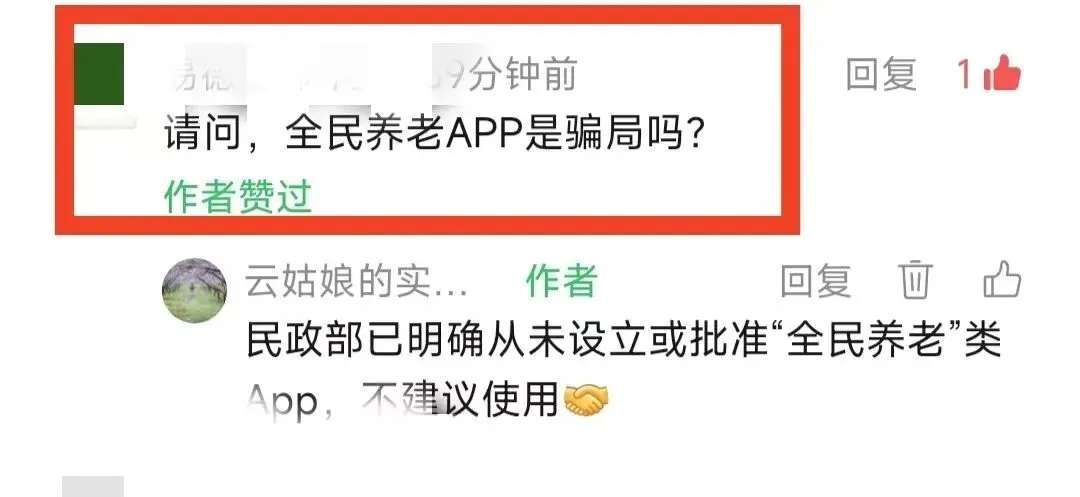Open profile of 云姑娘的实… username
The image size is (1080, 497).
pyautogui.click(x=357, y=281)
